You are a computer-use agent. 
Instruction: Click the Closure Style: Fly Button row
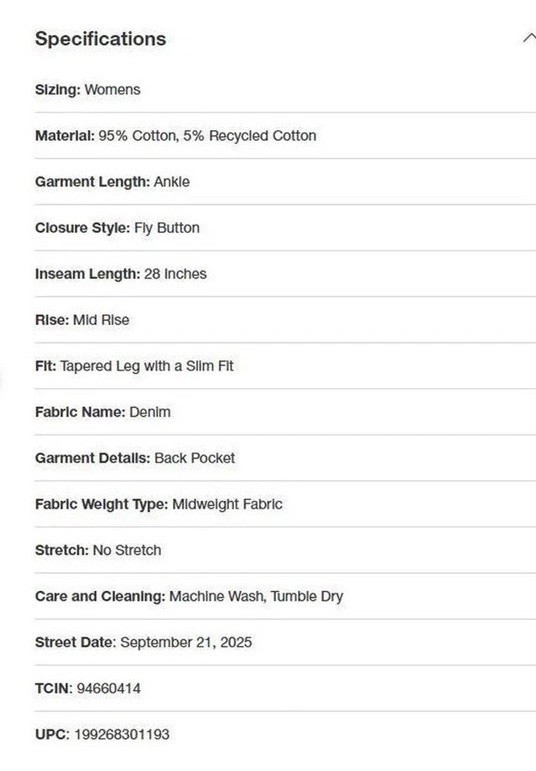tap(285, 228)
